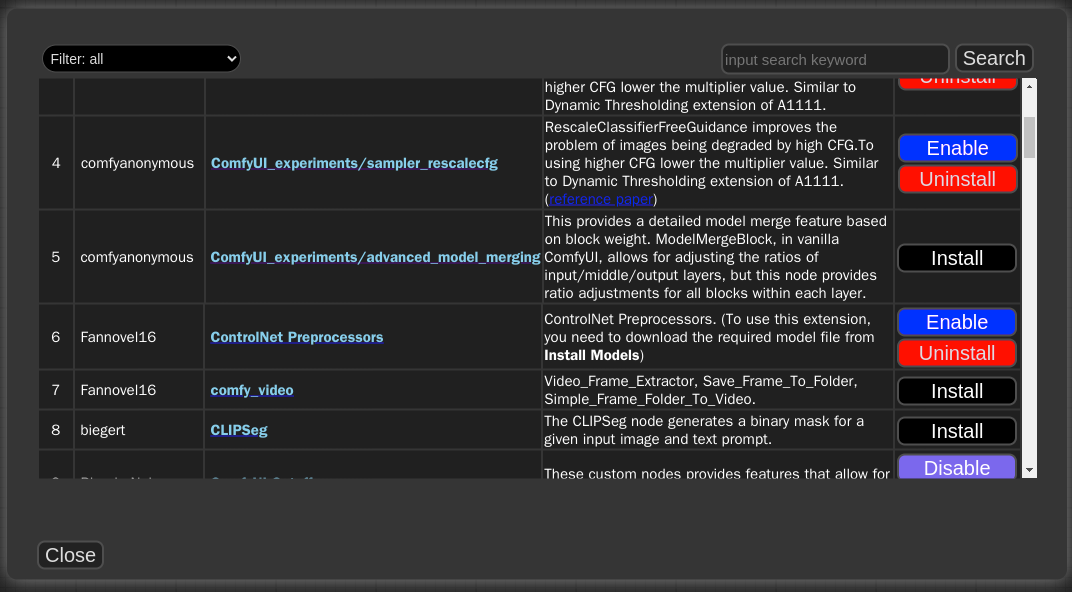This screenshot has height=592, width=1072.
Task: Open the reference paper link
Action: 600,199
